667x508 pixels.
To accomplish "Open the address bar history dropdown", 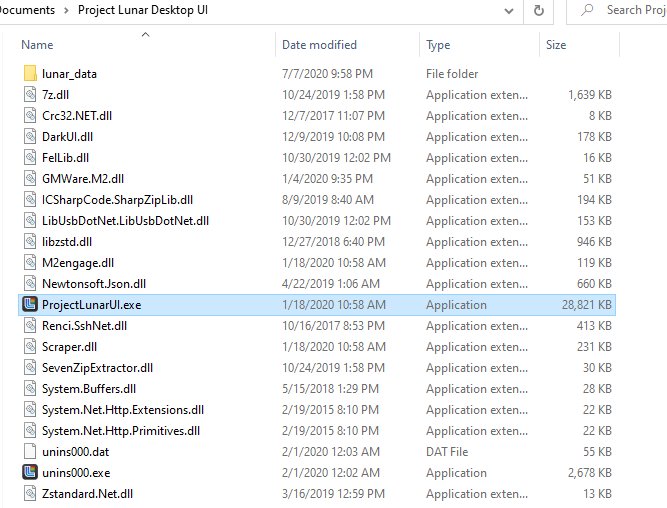I will pyautogui.click(x=509, y=11).
